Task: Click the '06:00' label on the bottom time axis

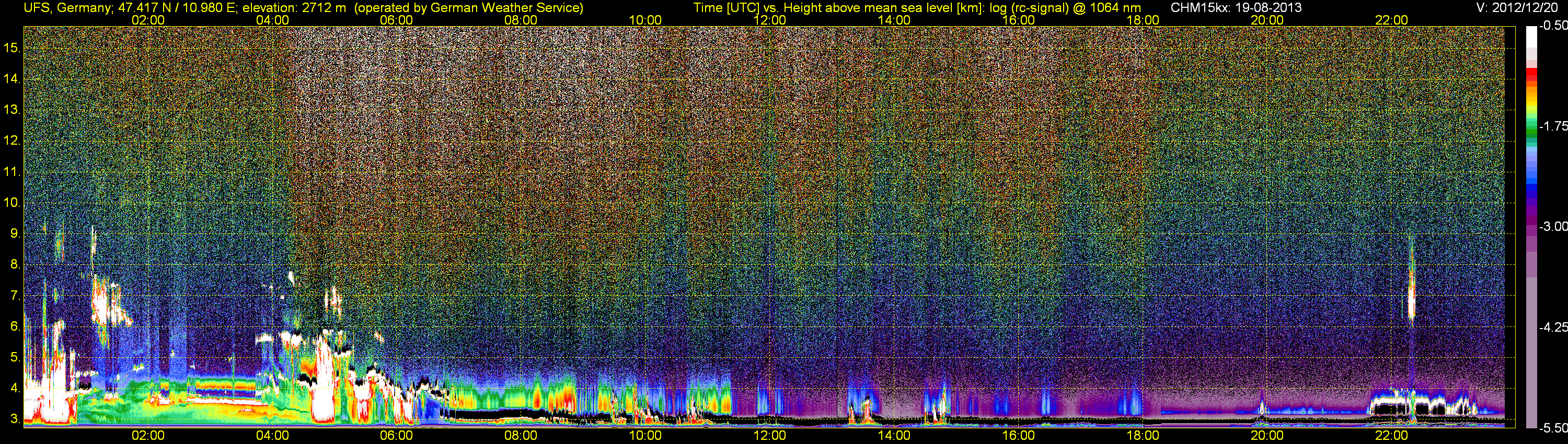Action: [396, 436]
